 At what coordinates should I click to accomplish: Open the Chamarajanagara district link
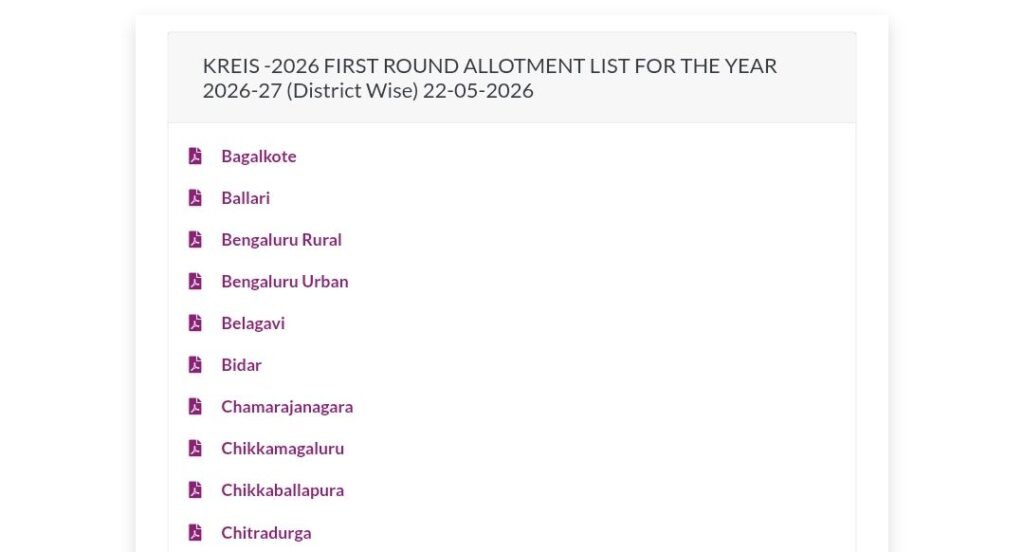[x=287, y=408]
